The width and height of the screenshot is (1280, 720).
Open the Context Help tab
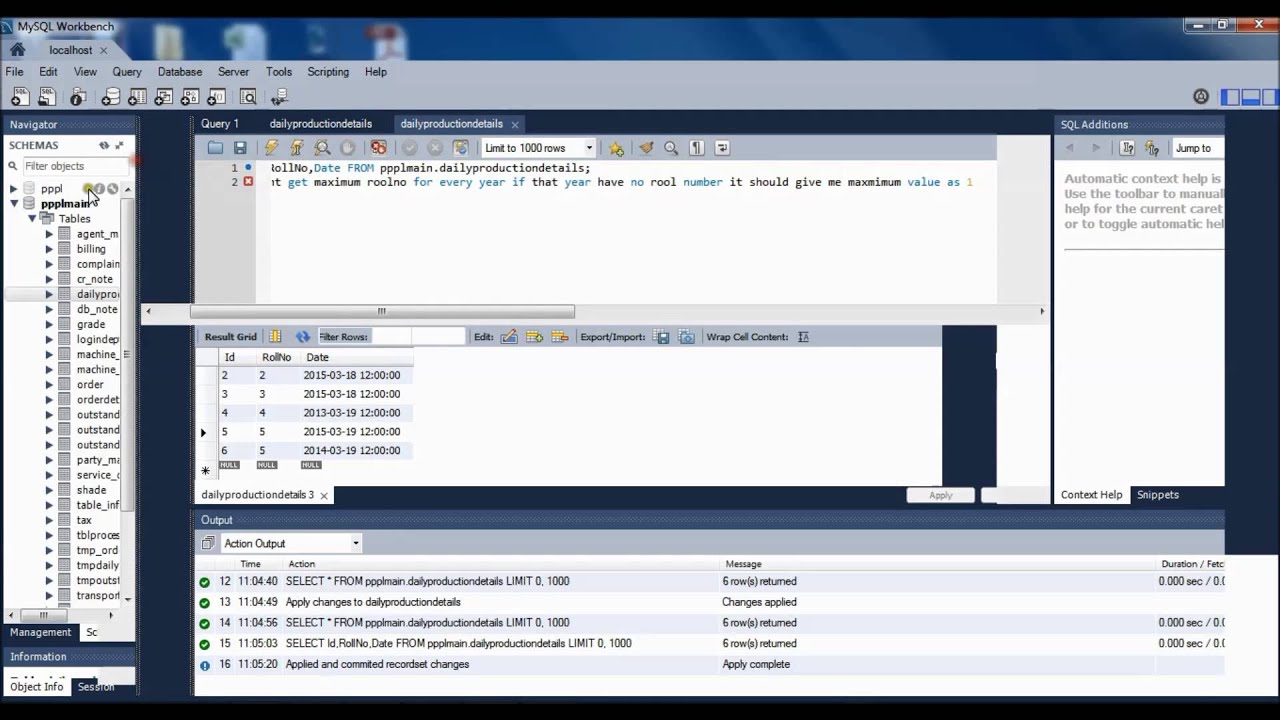[1091, 495]
